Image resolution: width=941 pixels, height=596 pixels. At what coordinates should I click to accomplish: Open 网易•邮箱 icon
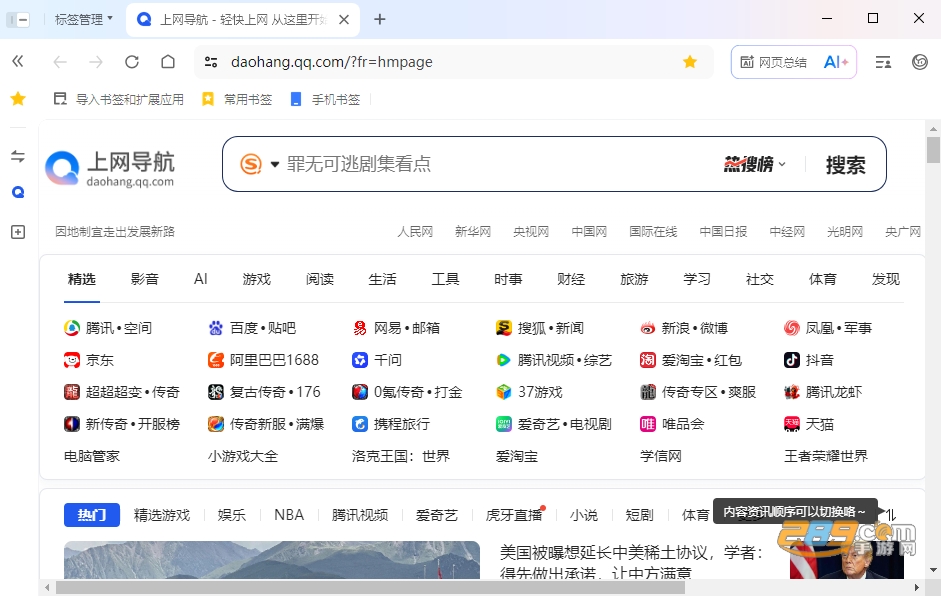pos(359,328)
